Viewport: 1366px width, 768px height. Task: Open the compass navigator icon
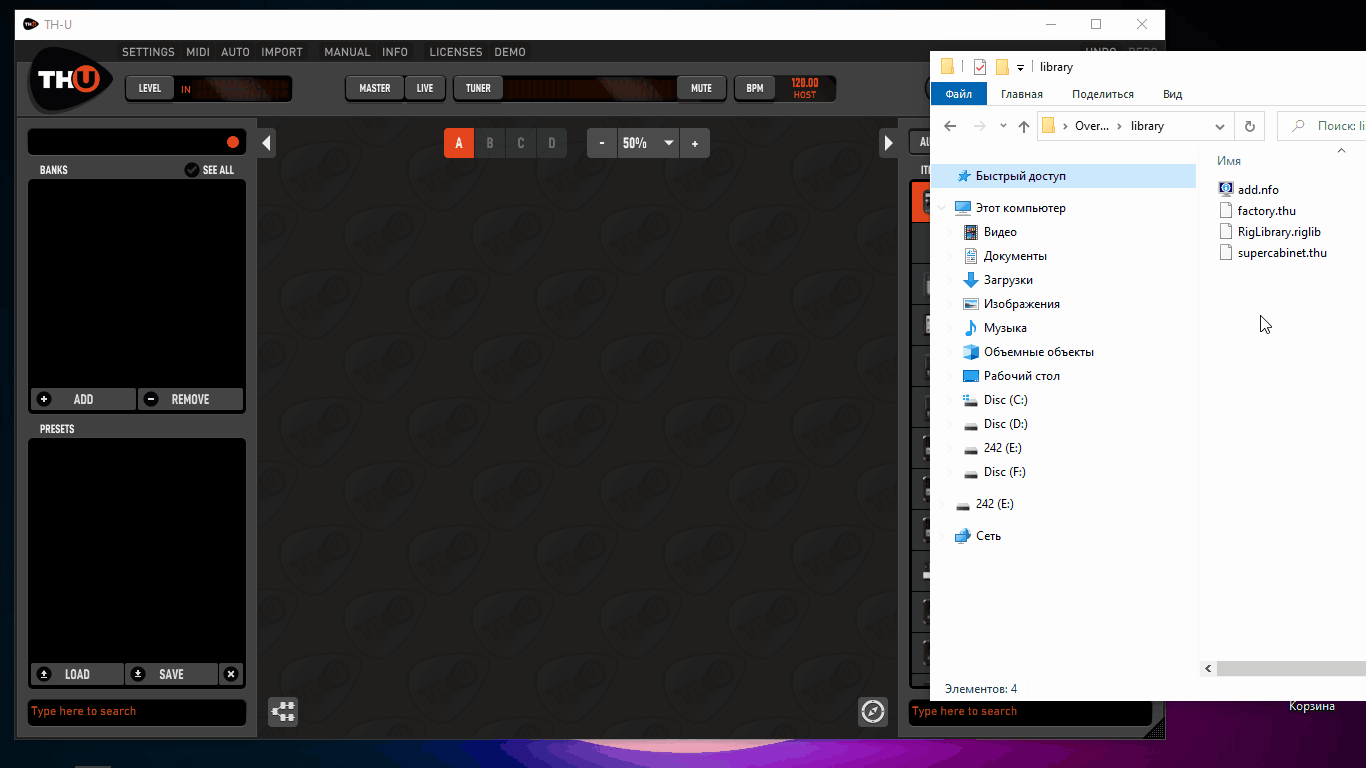pyautogui.click(x=873, y=712)
